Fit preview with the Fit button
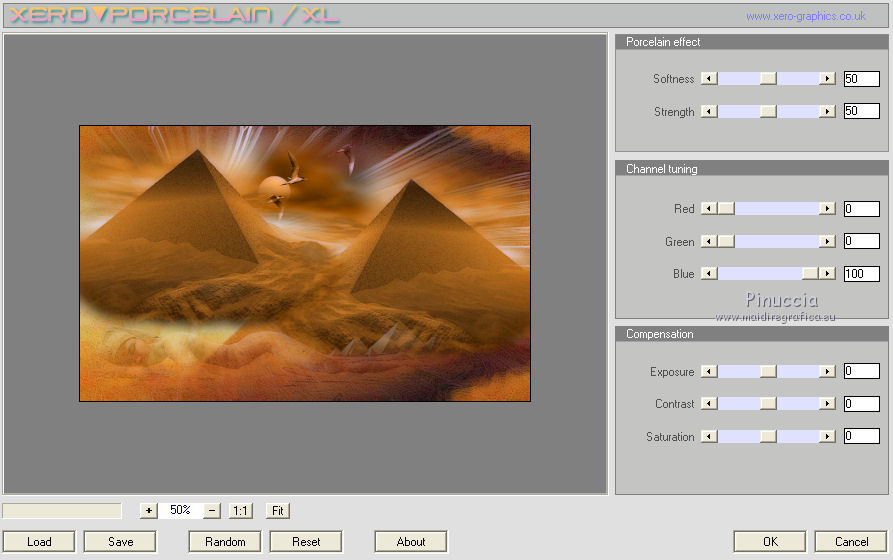Screen dimensions: 893x560 coord(278,510)
